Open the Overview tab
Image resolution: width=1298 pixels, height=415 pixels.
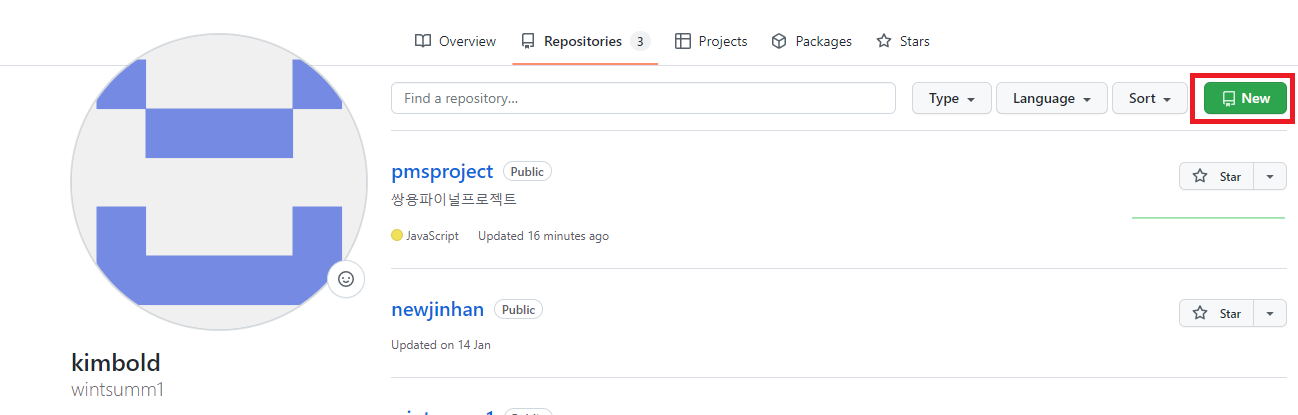pos(455,41)
